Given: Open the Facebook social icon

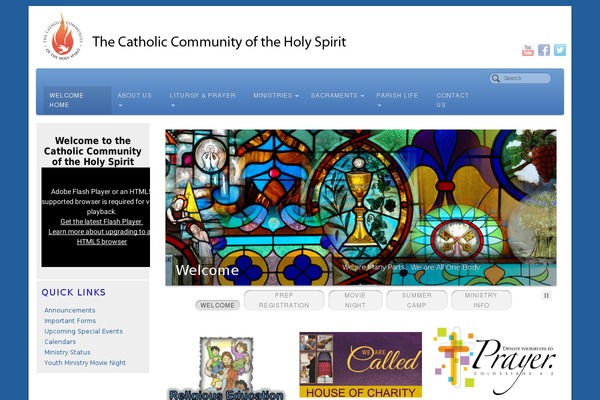Looking at the screenshot, I should point(544,50).
